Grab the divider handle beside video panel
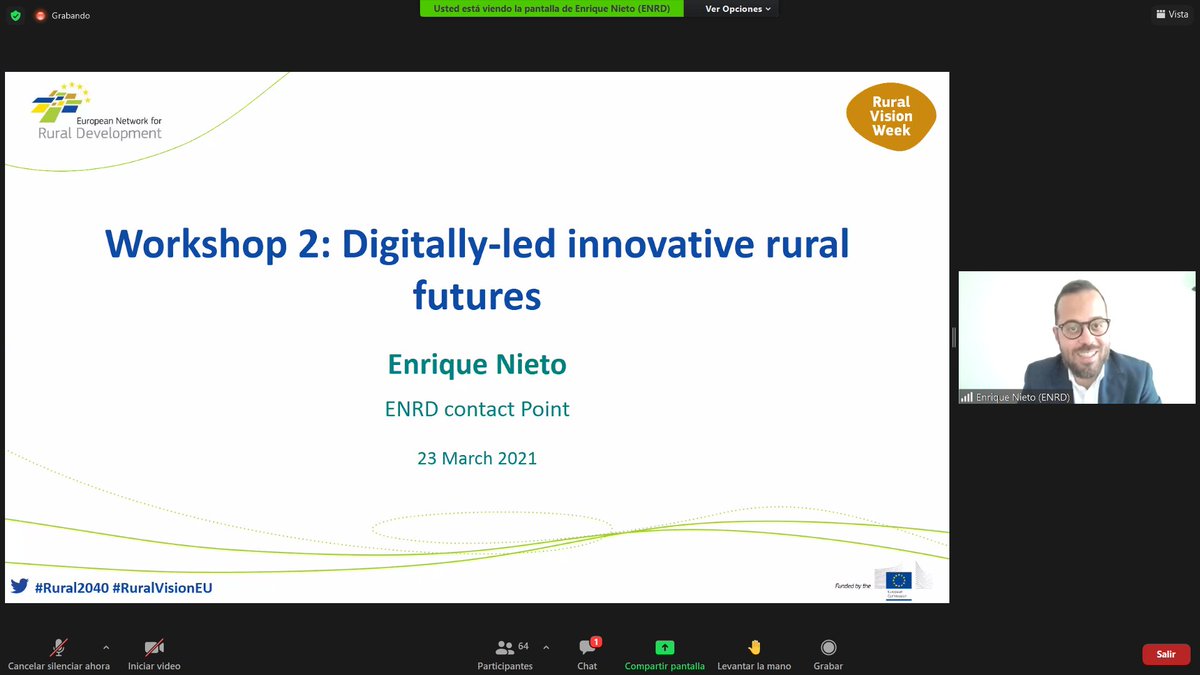This screenshot has width=1200, height=675. (953, 337)
